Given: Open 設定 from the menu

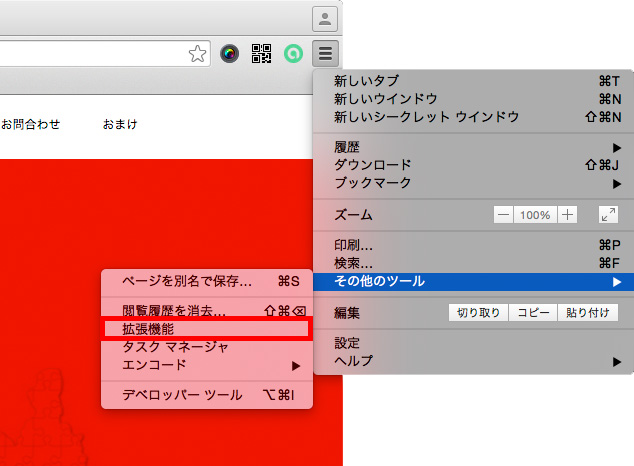Looking at the screenshot, I should point(473,343).
